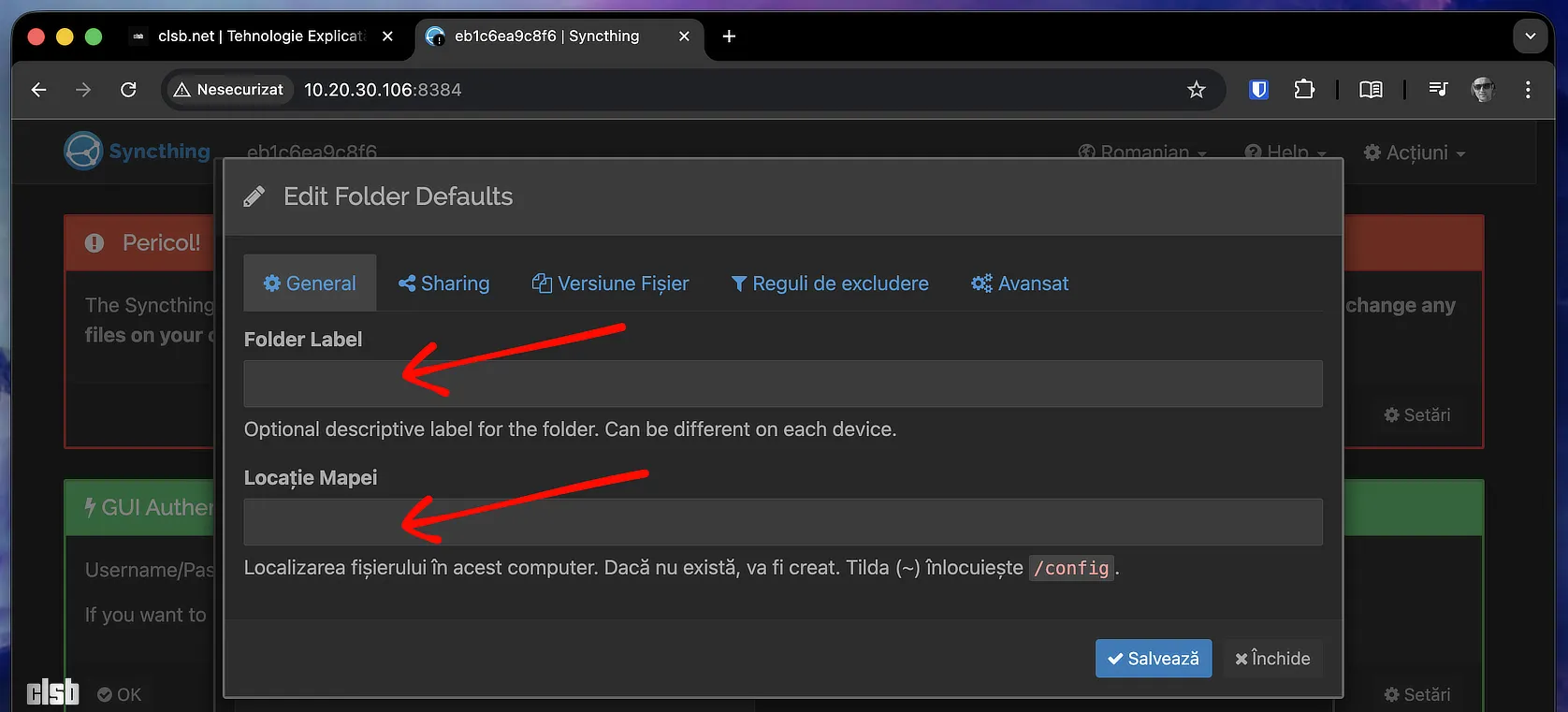This screenshot has width=1568, height=712.
Task: Open the Versiune Fișier tab
Action: pyautogui.click(x=610, y=283)
